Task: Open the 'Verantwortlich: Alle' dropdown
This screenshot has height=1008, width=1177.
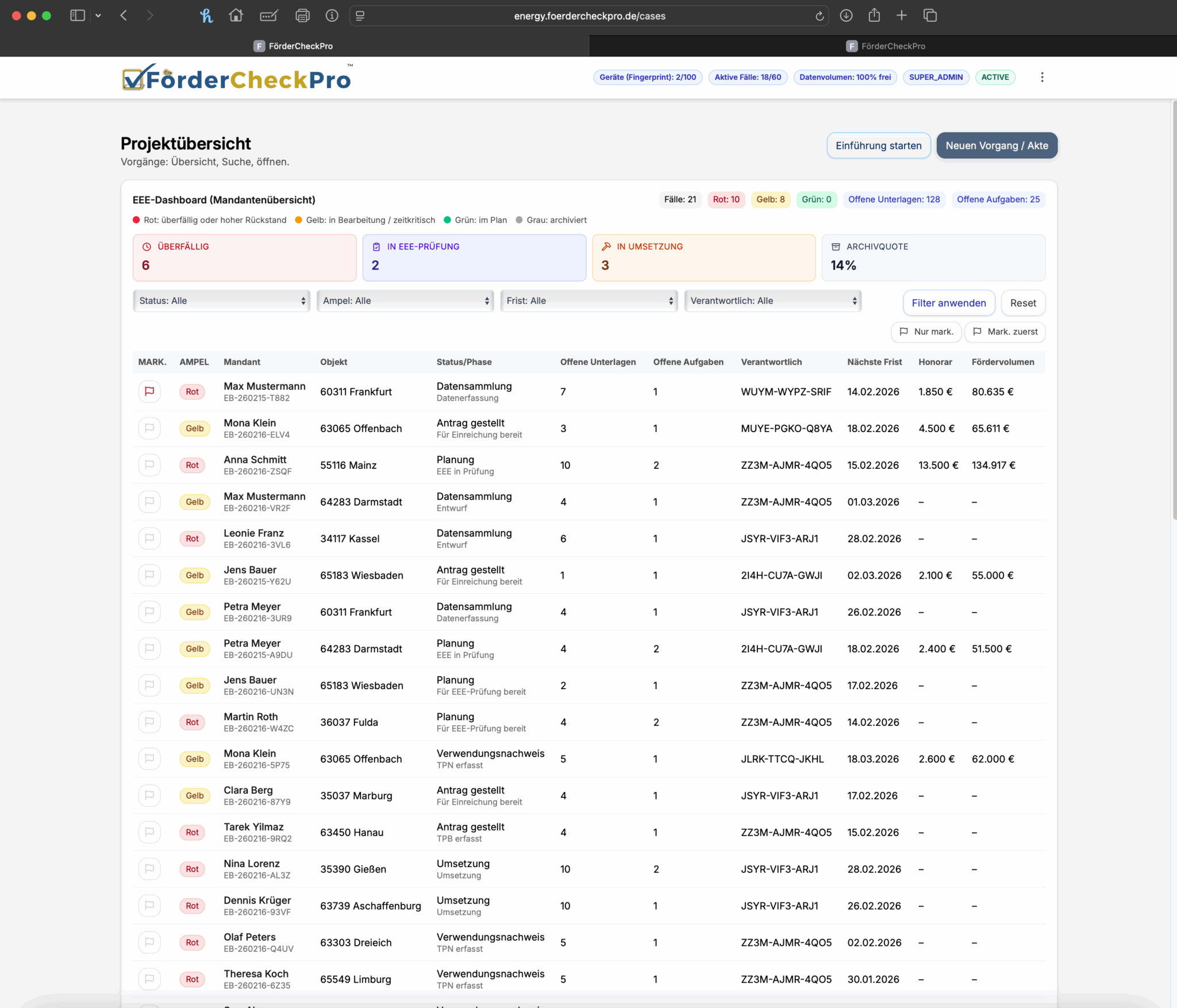Action: [772, 301]
